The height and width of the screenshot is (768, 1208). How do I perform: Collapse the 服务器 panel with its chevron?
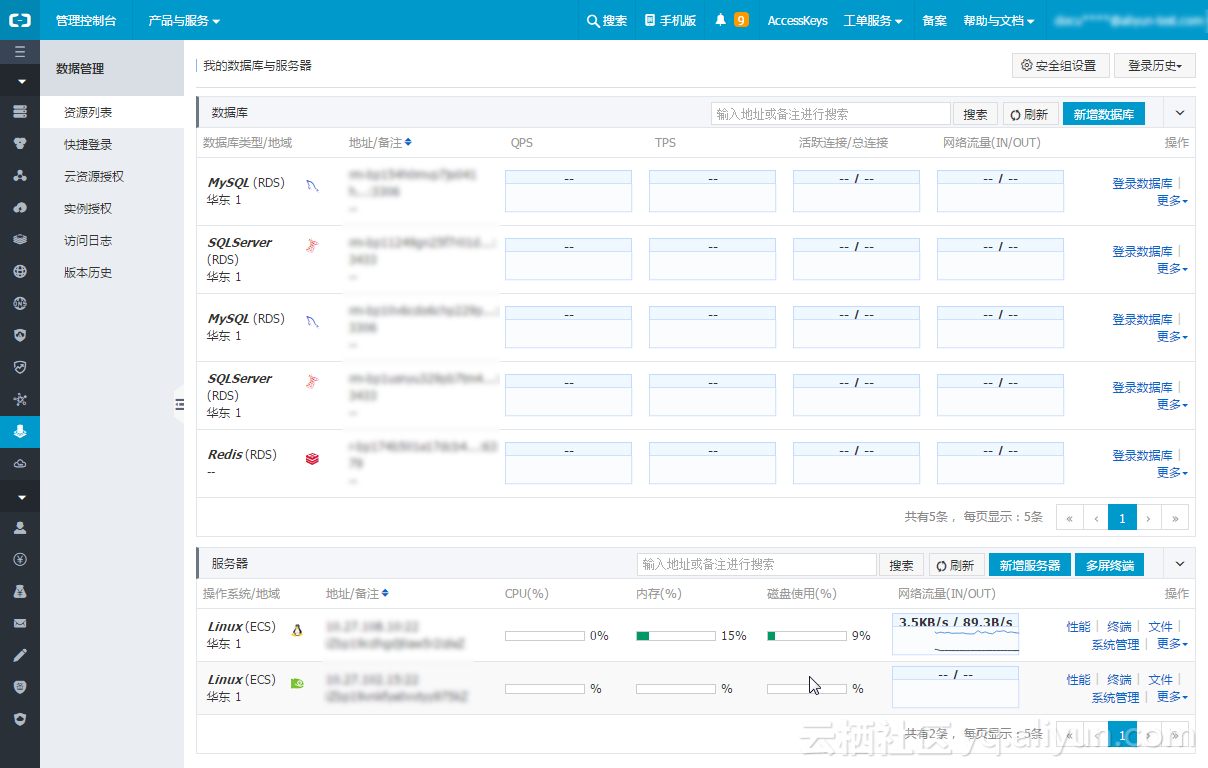pos(1179,565)
